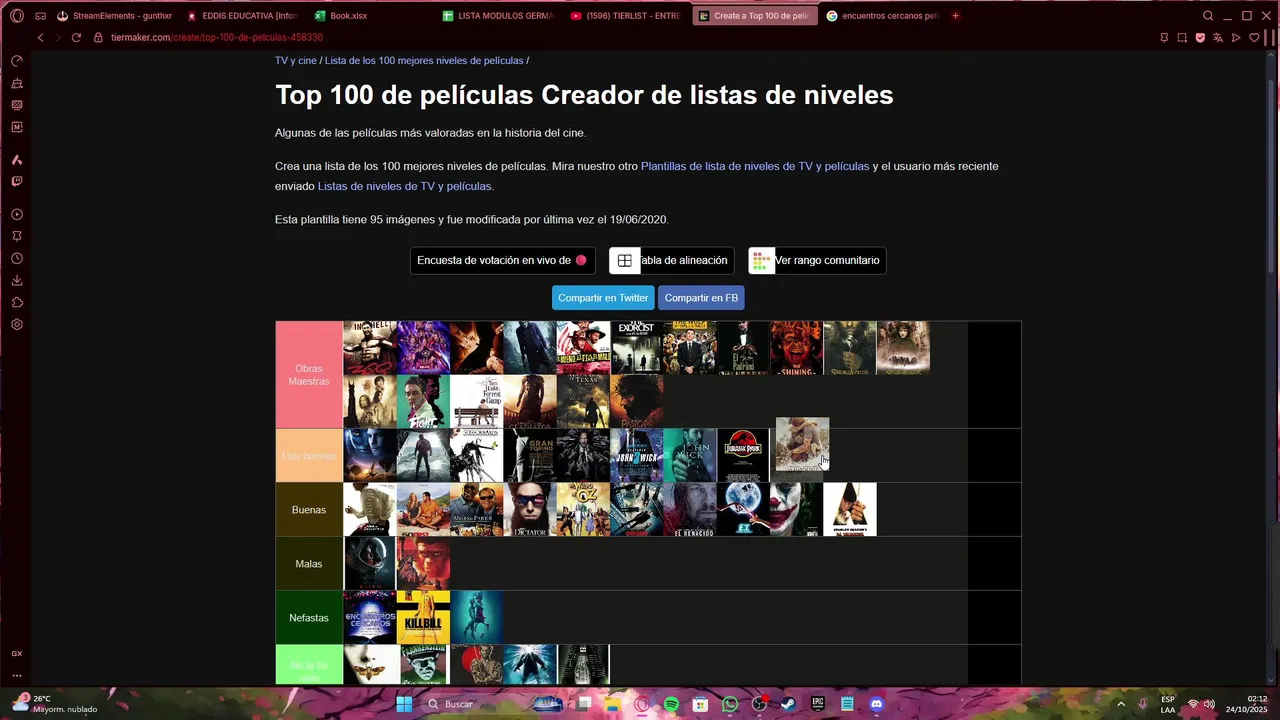This screenshot has width=1280, height=720.
Task: Click the ESP LAA language indicator
Action: click(x=1168, y=704)
